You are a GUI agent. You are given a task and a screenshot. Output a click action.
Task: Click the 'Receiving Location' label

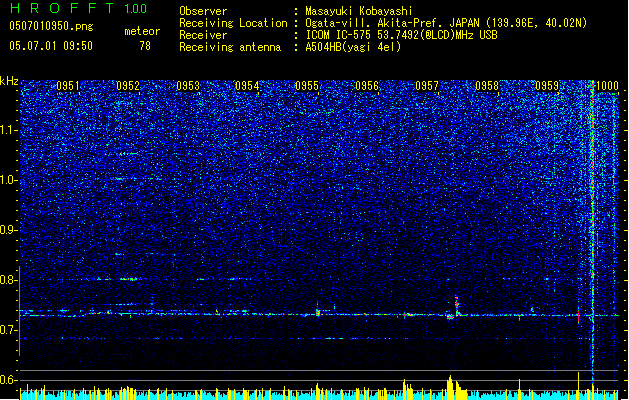pos(233,23)
